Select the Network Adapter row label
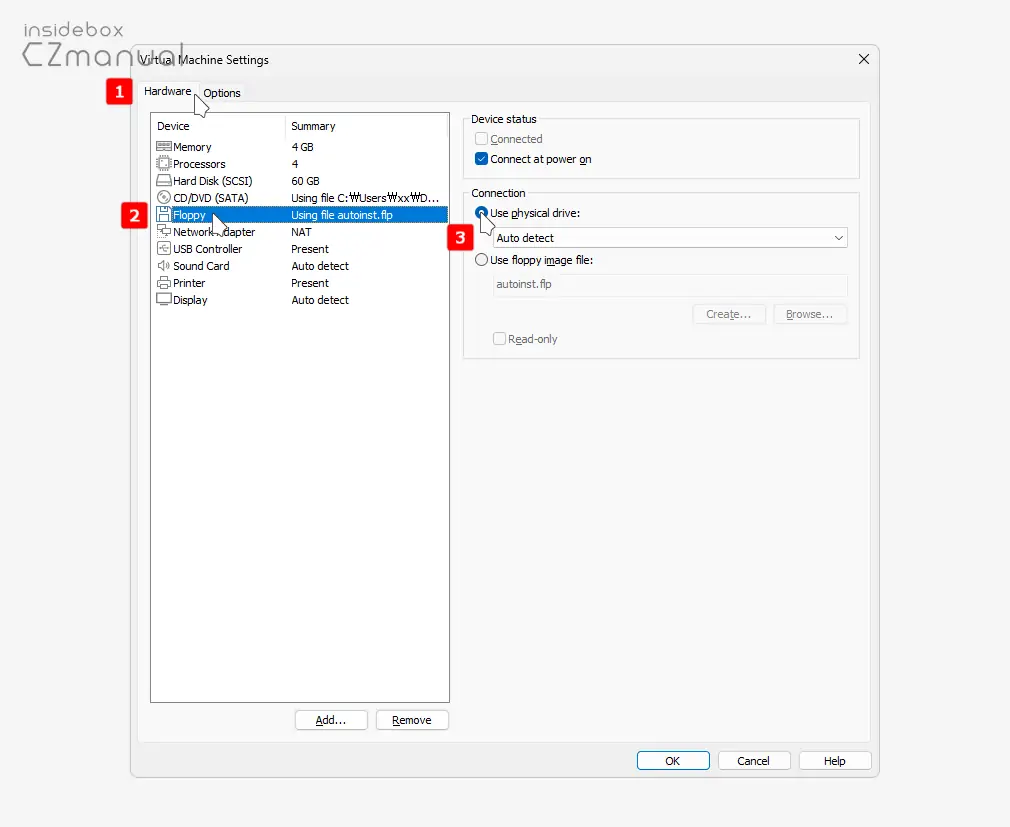This screenshot has width=1010, height=827. [x=214, y=232]
